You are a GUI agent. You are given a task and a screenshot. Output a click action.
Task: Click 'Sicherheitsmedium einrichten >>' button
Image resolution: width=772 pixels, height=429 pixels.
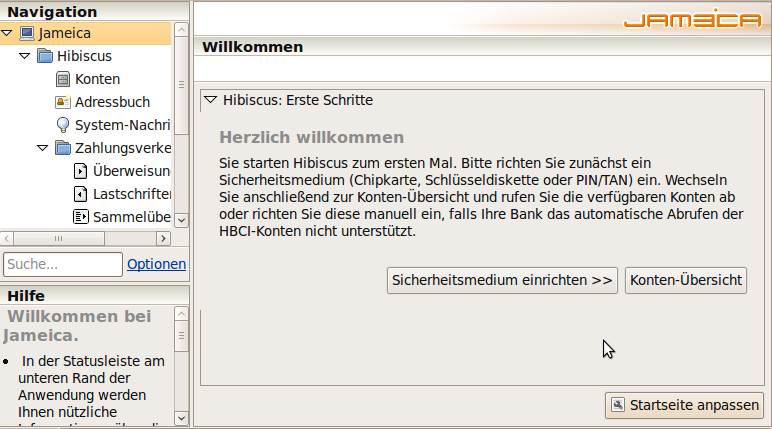502,280
